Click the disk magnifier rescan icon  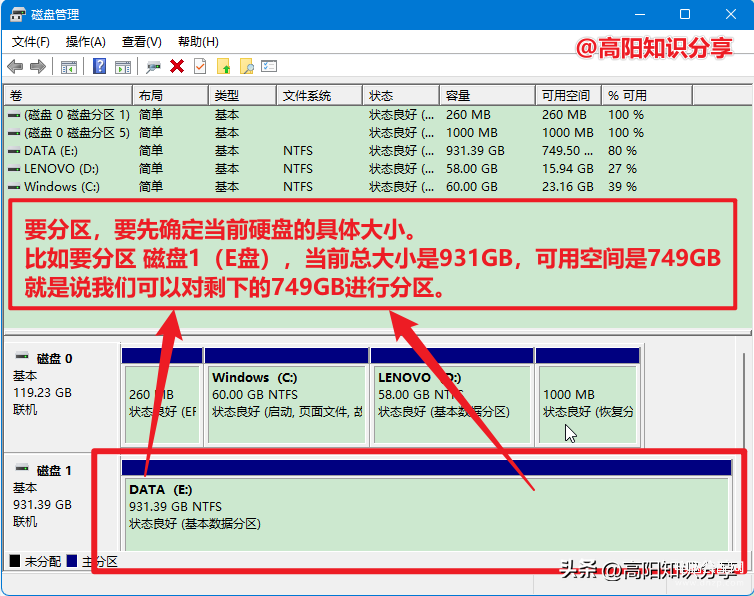click(153, 67)
